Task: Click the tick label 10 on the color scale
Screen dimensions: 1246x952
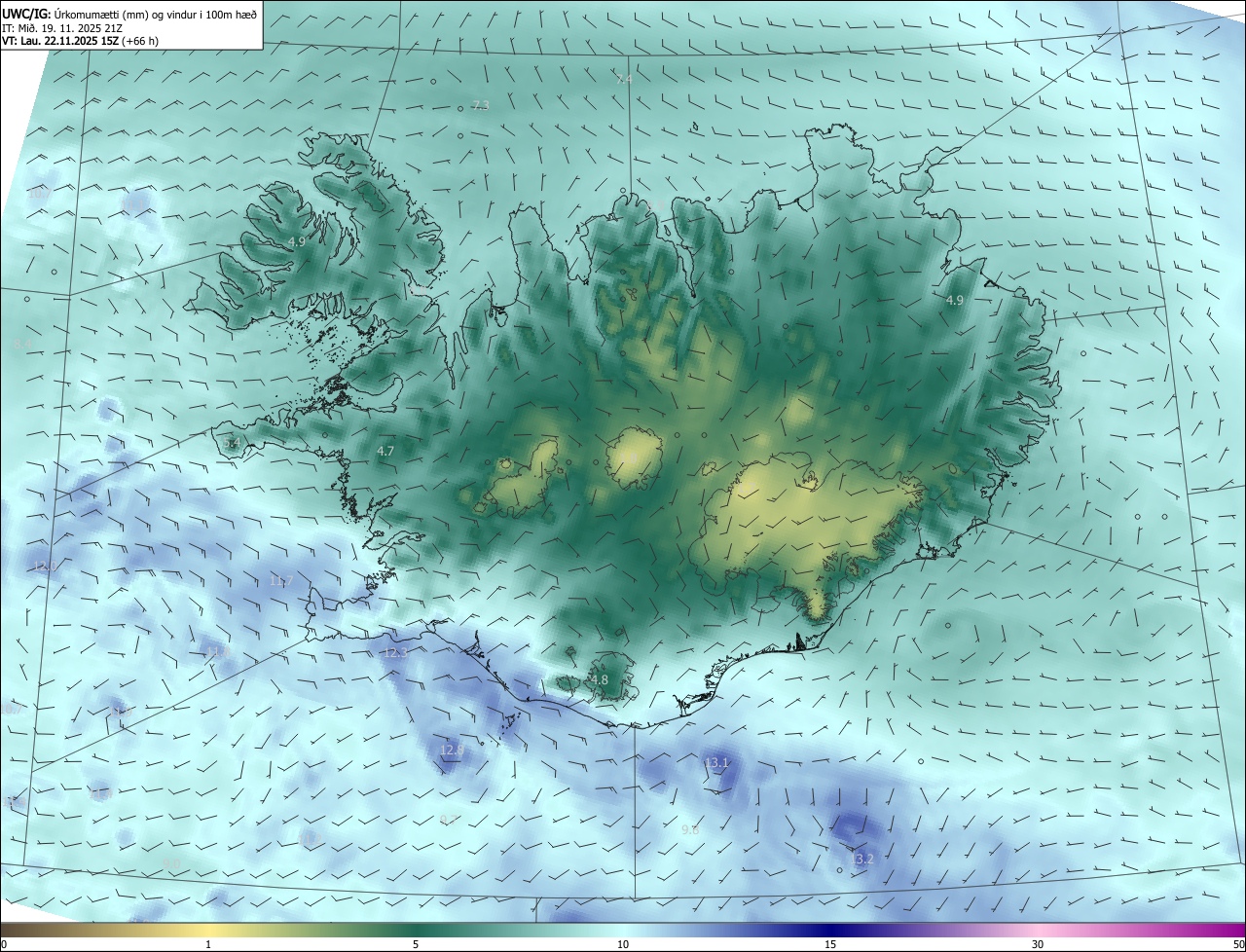Action: pos(623,944)
